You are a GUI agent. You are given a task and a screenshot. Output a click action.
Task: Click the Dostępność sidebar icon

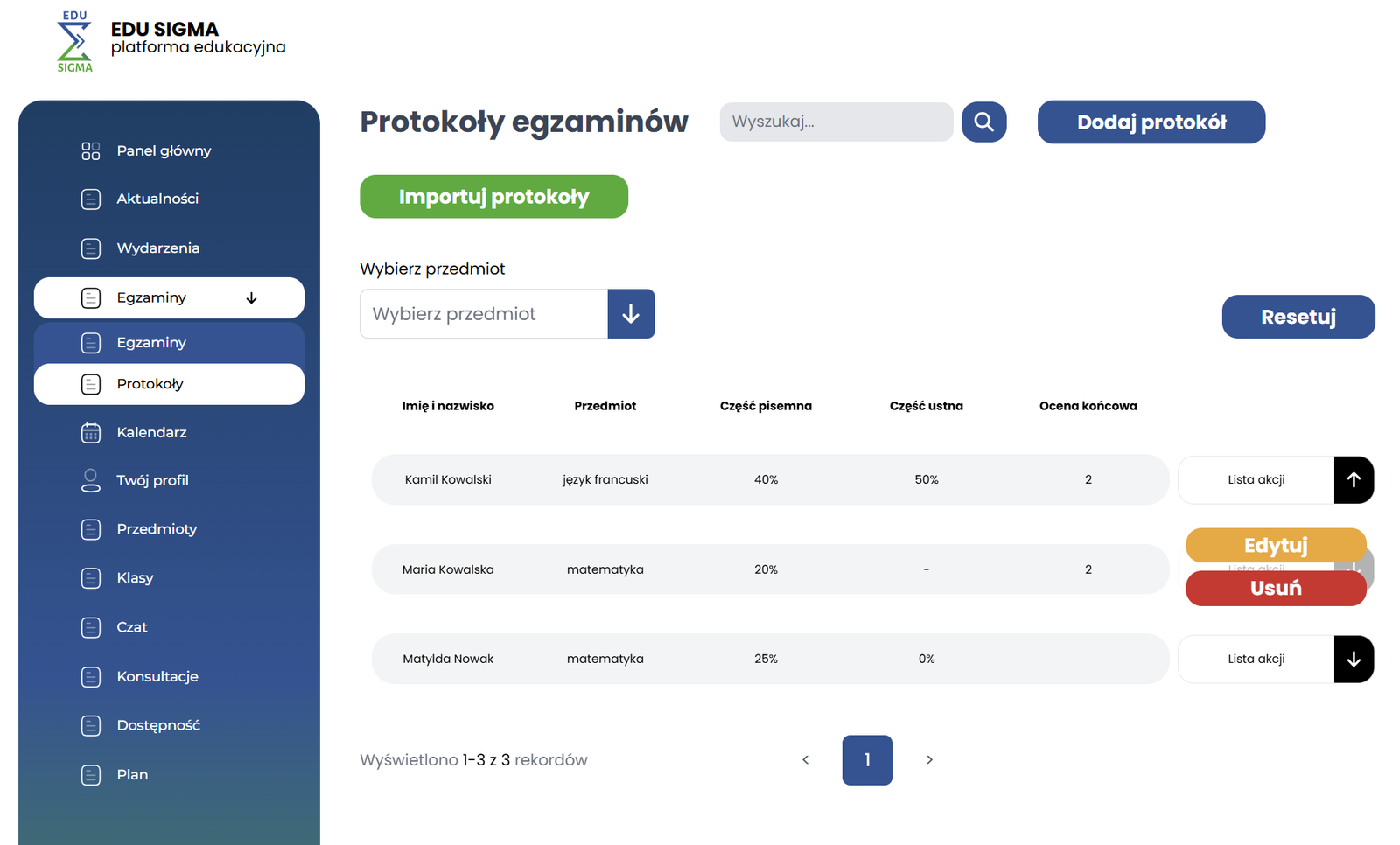91,725
